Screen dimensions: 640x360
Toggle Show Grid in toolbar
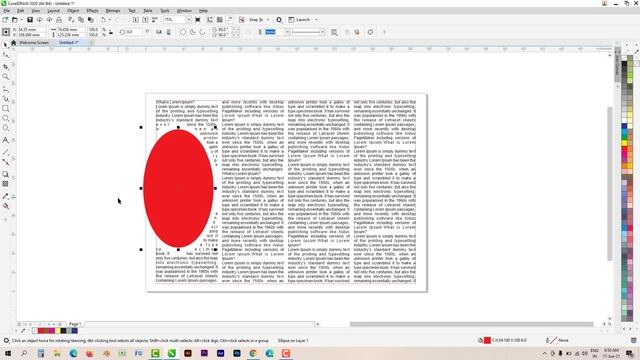220,20
